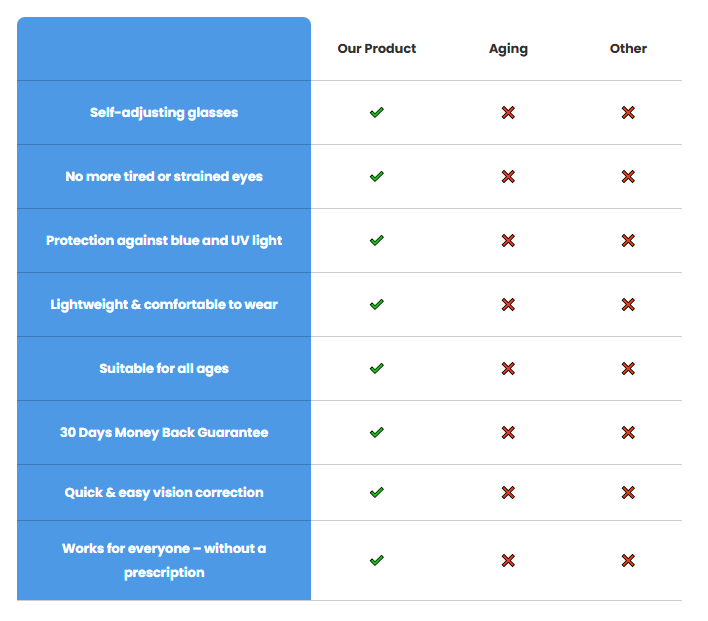Click the Protection against blue and UV light label
708x621 pixels.
tap(164, 241)
